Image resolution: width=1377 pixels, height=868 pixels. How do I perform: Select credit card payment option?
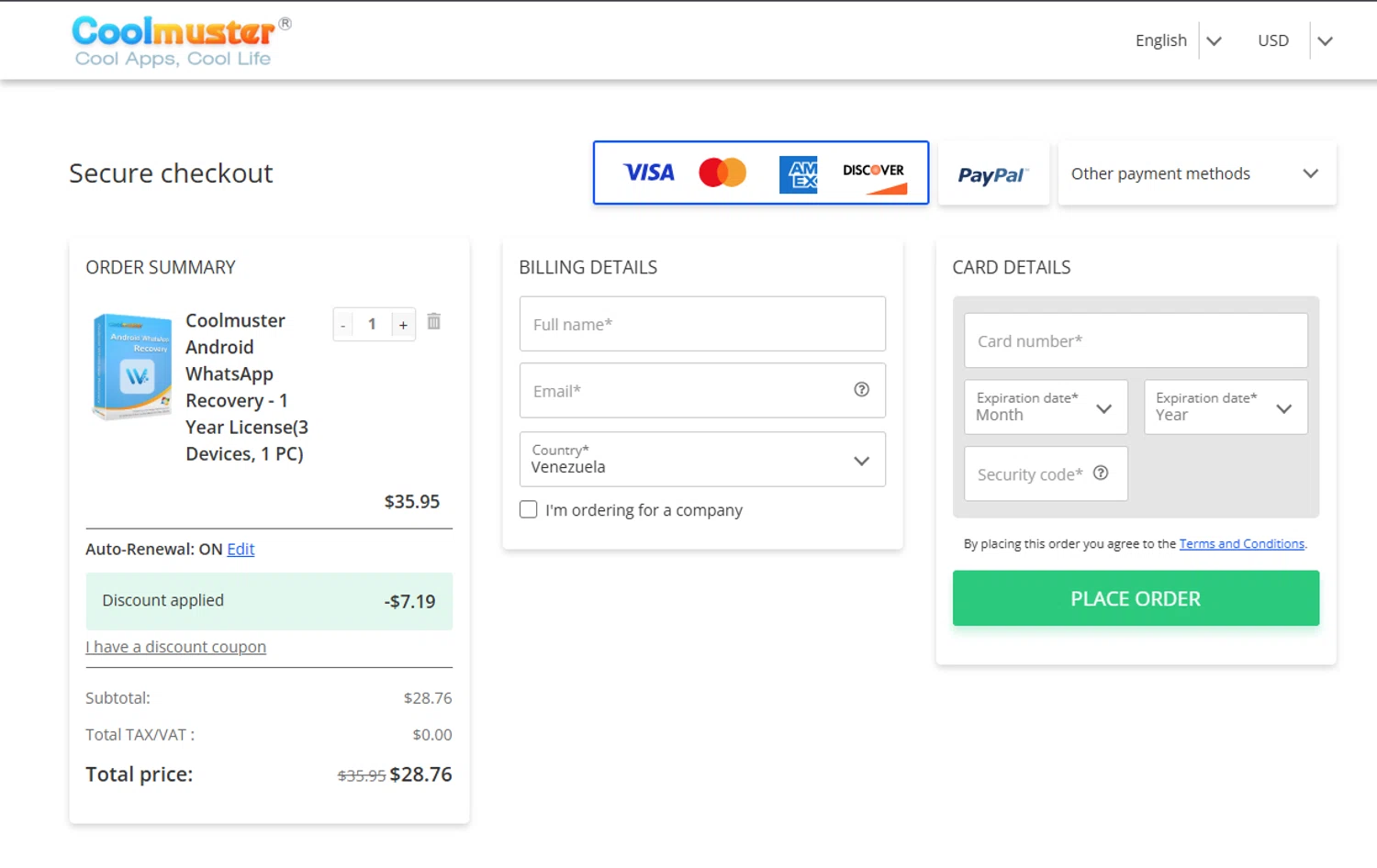tap(761, 172)
